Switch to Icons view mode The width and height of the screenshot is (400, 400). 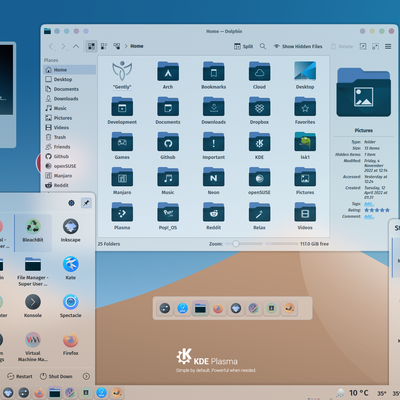tap(91, 46)
